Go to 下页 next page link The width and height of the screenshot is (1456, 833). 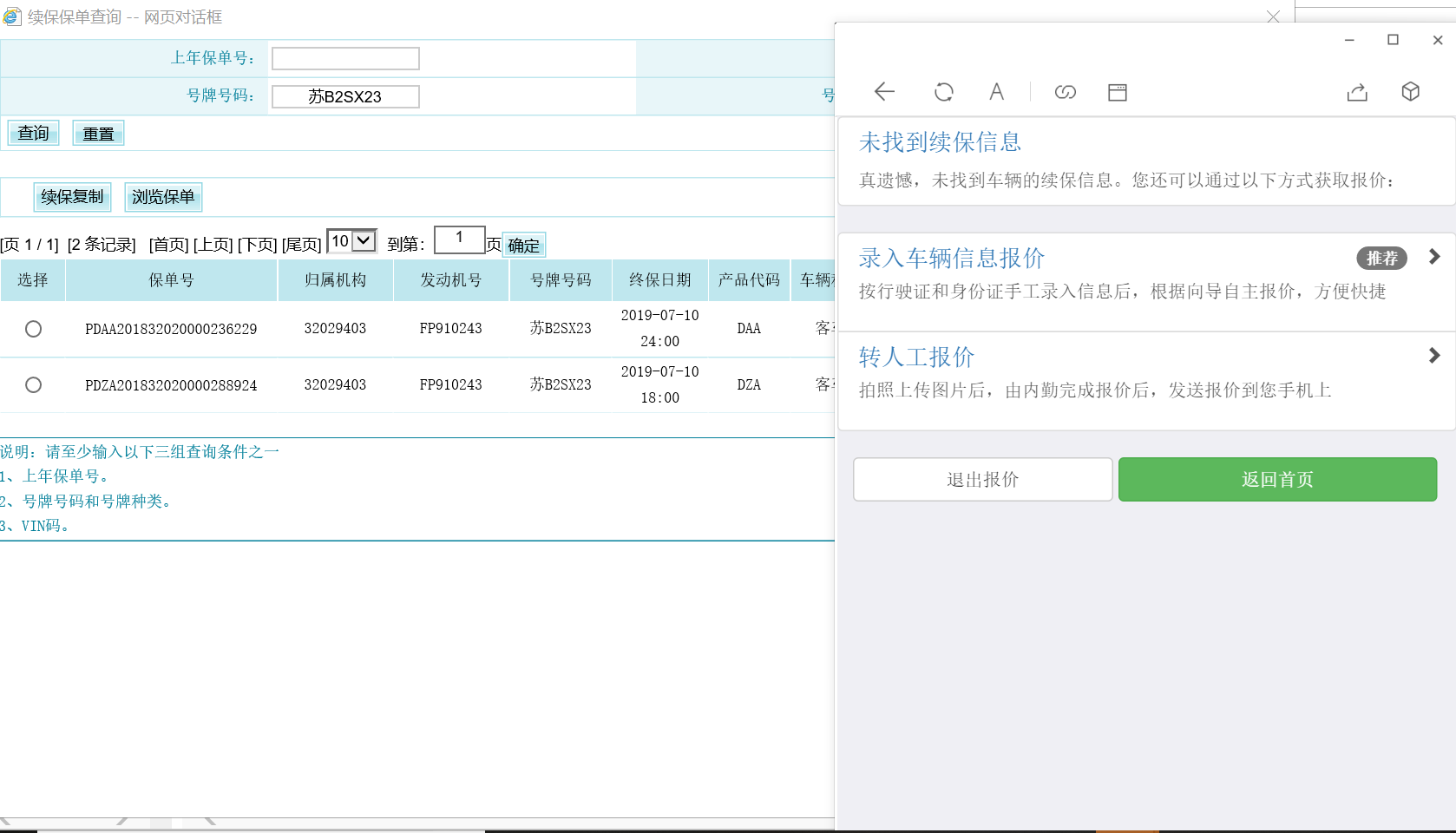click(x=257, y=245)
